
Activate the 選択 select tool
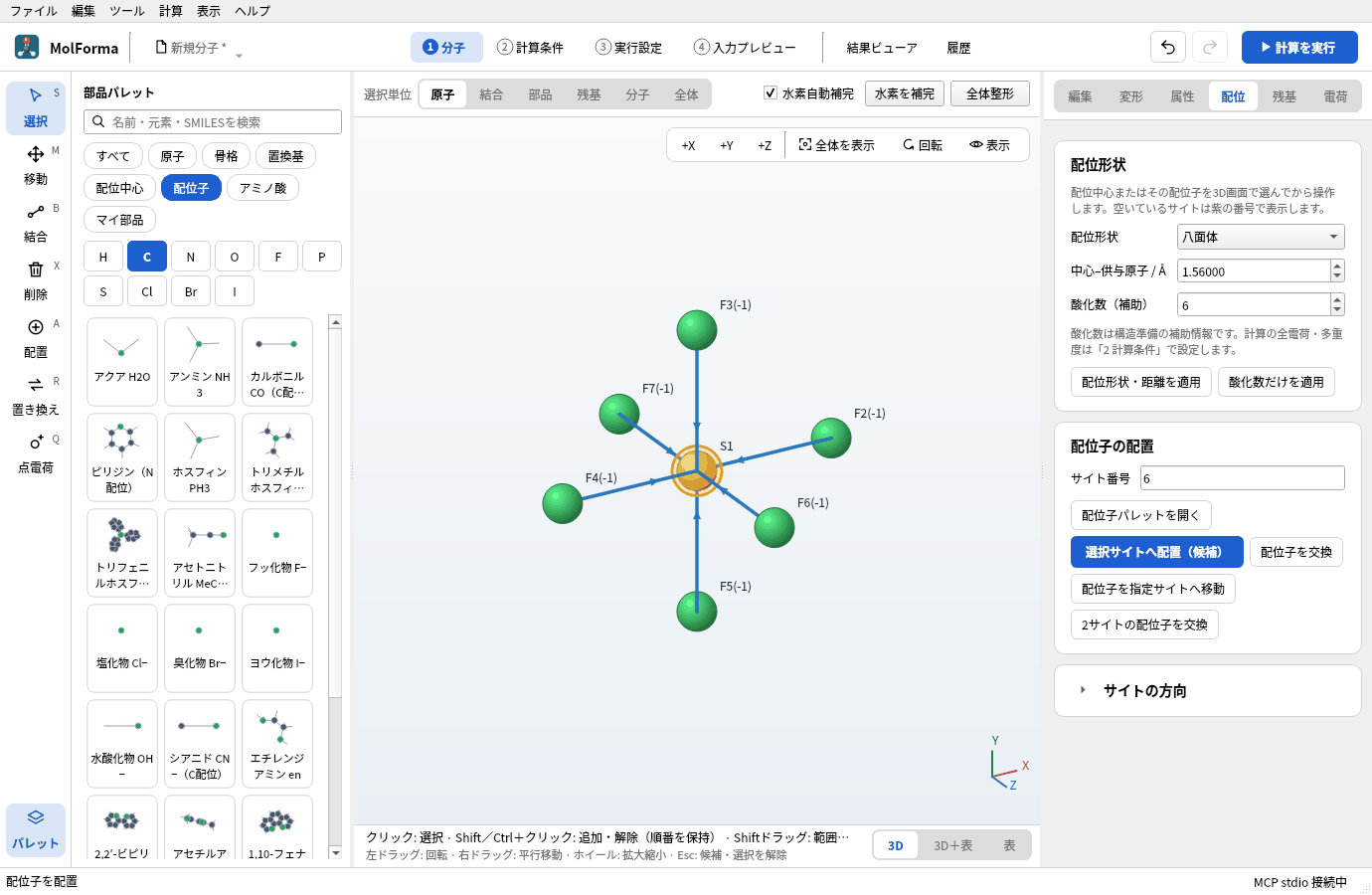(36, 107)
